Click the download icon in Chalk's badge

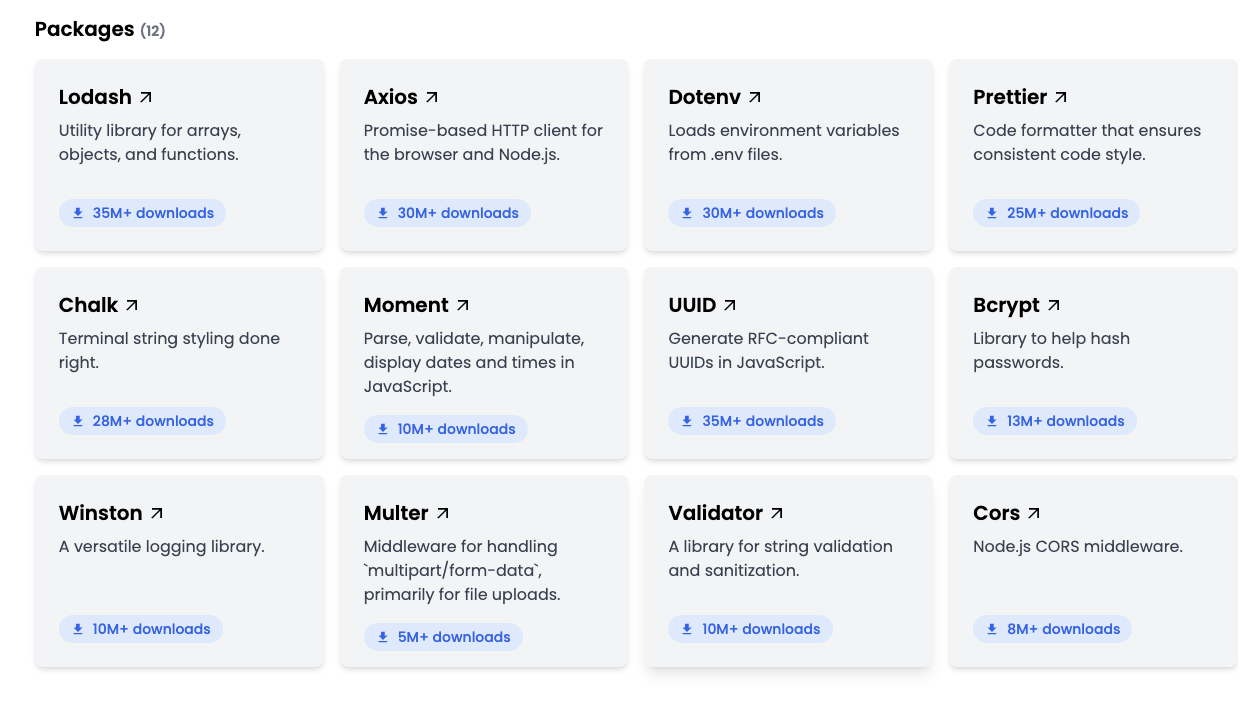78,421
